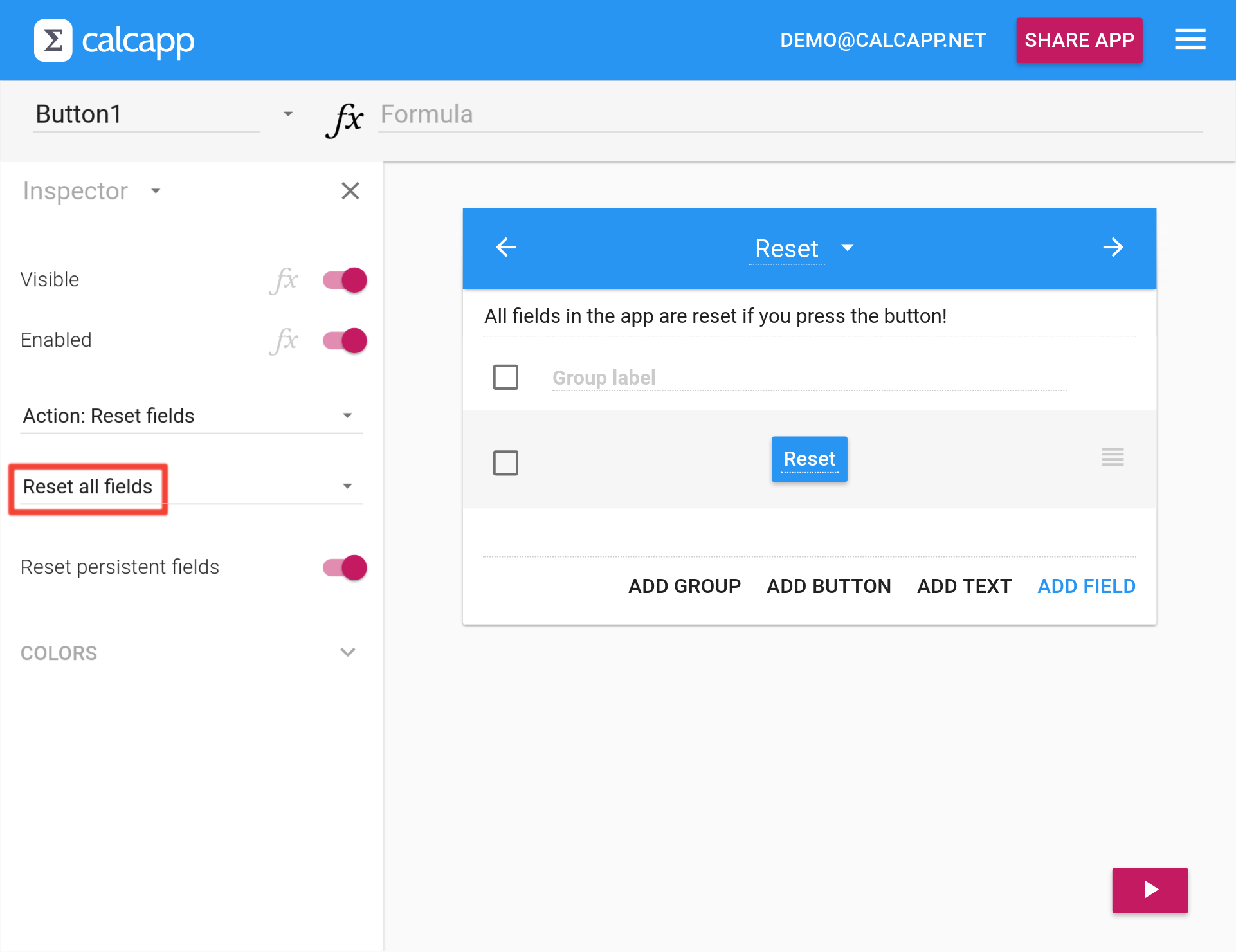Screen dimensions: 1236x952
Task: Click ADD FIELD link
Action: (1087, 587)
